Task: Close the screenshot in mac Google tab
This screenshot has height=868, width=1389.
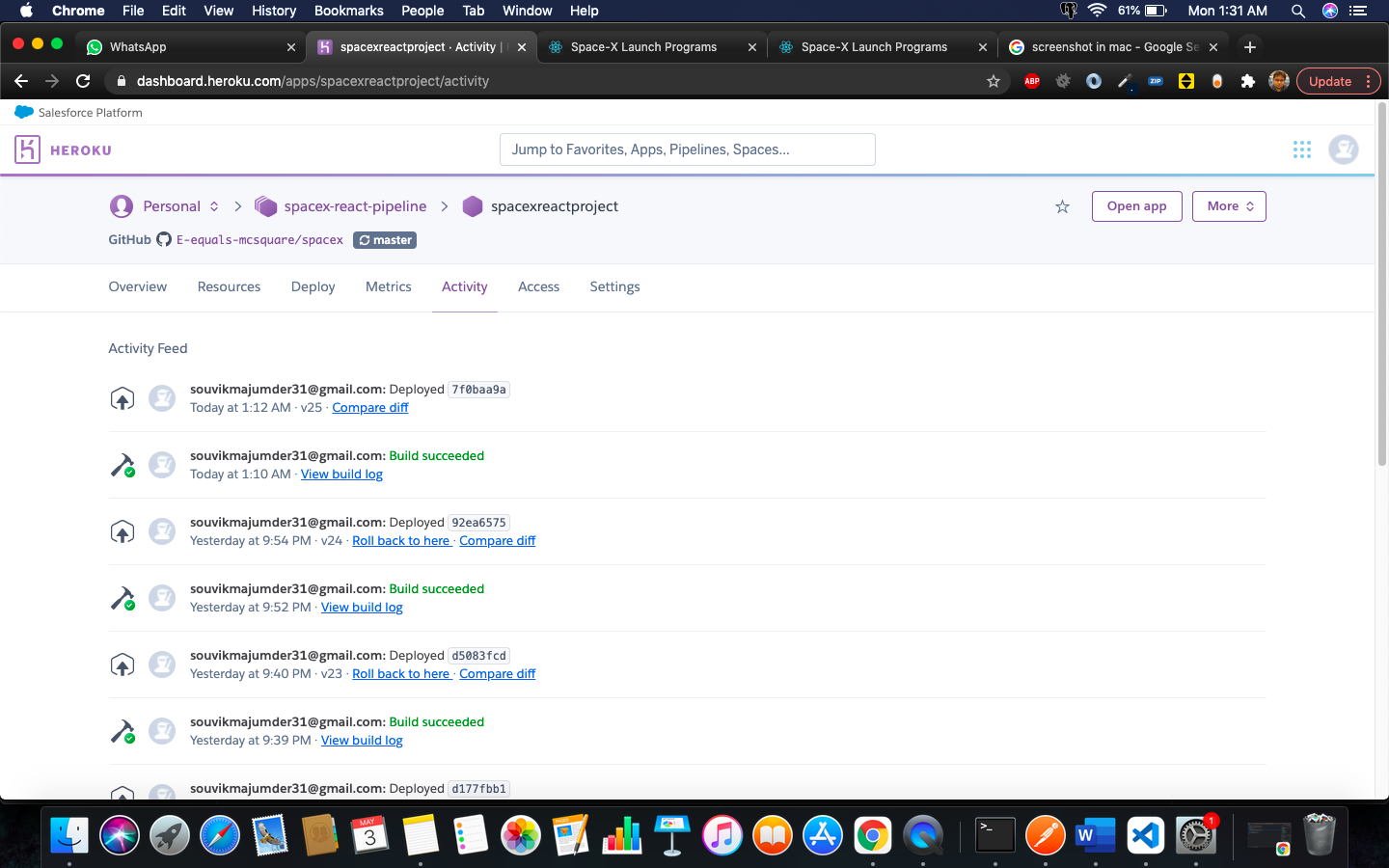Action: click(1213, 46)
